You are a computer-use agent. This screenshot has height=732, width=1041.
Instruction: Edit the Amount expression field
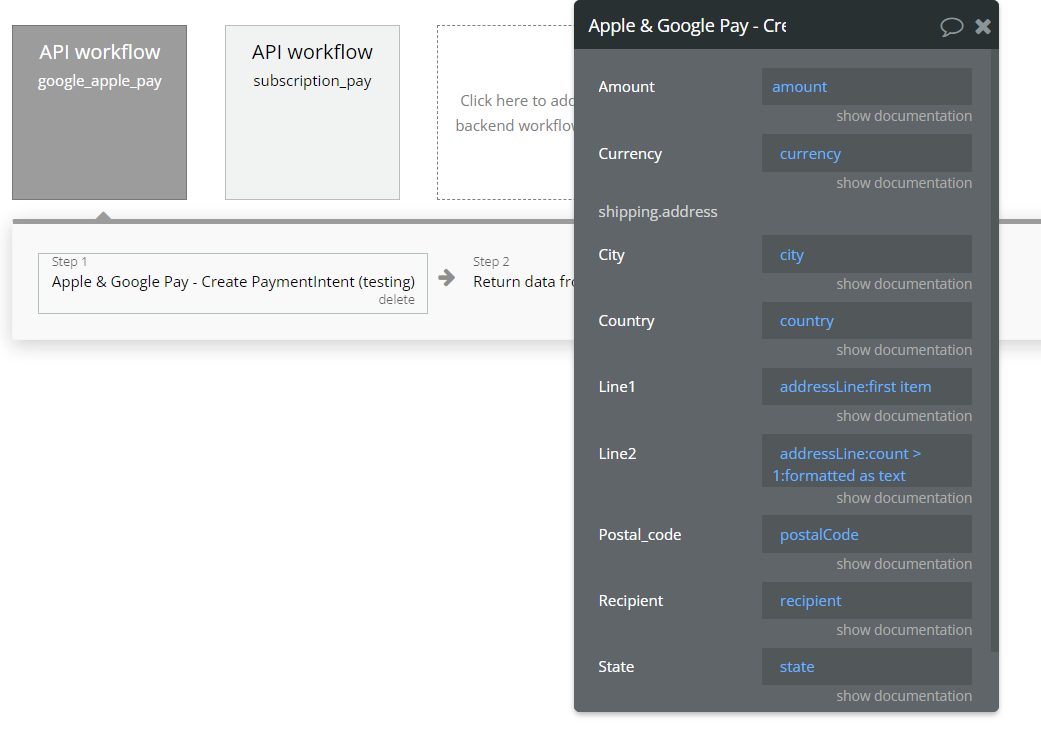pyautogui.click(x=866, y=86)
